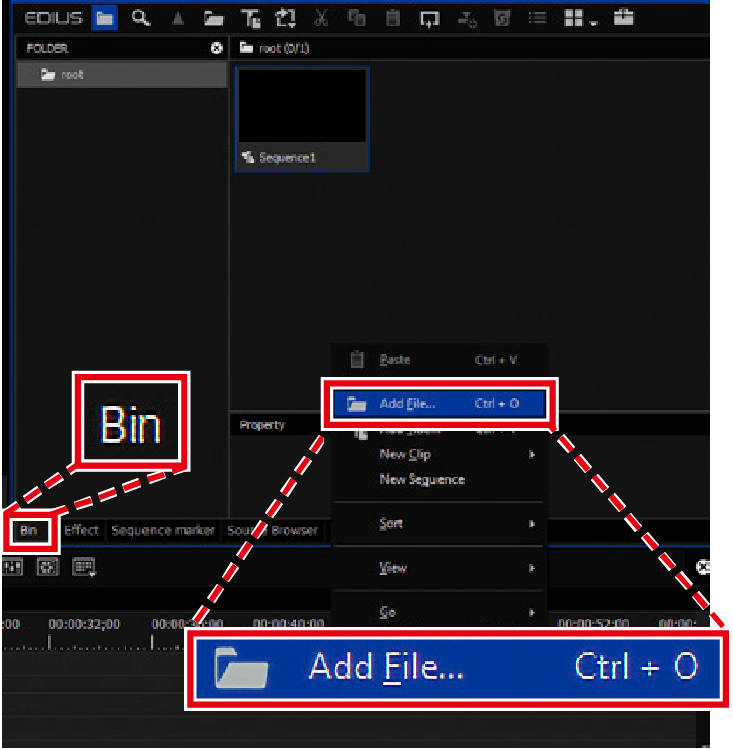Click the clipboard Paste icon in bin toolbar
The image size is (733, 749).
(x=393, y=18)
